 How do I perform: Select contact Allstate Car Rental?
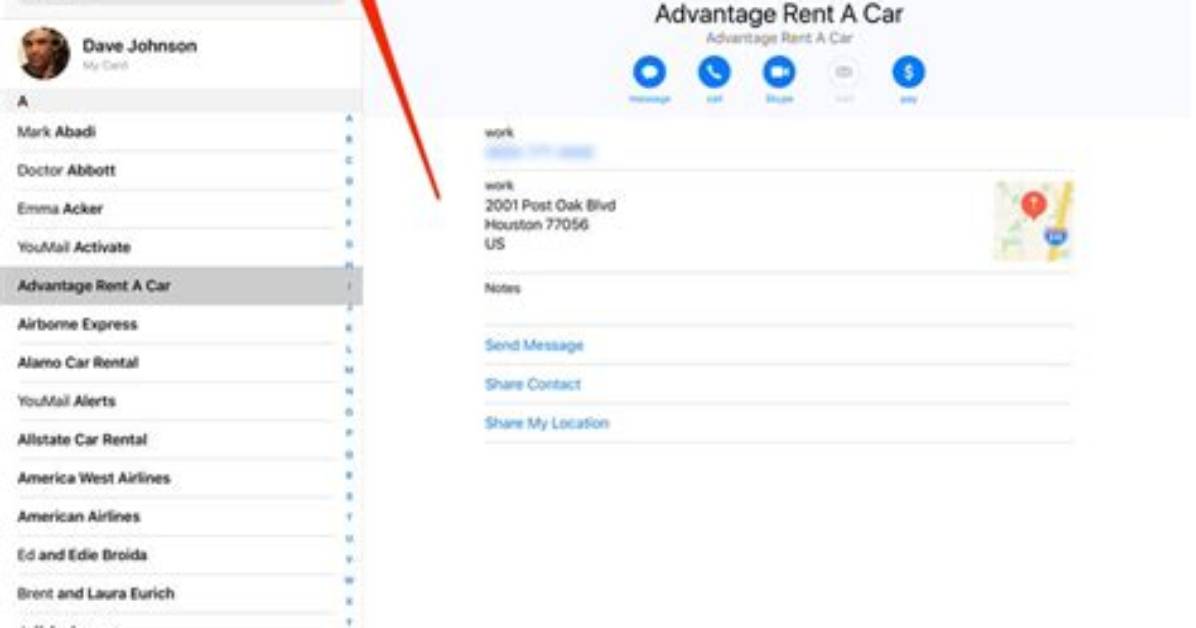point(181,440)
